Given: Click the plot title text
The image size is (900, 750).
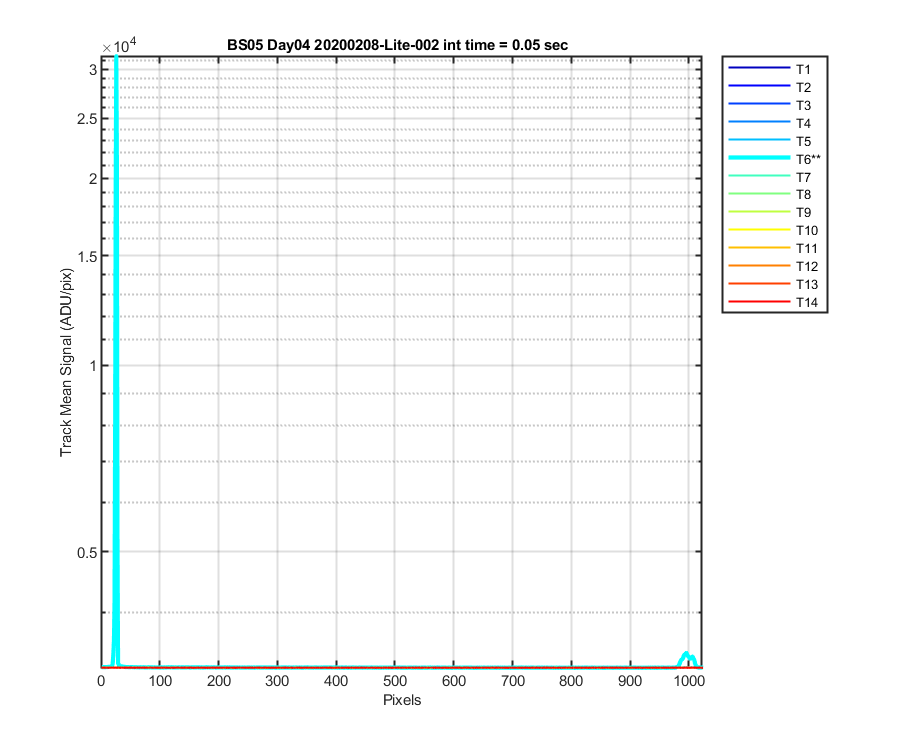Looking at the screenshot, I should 397,45.
